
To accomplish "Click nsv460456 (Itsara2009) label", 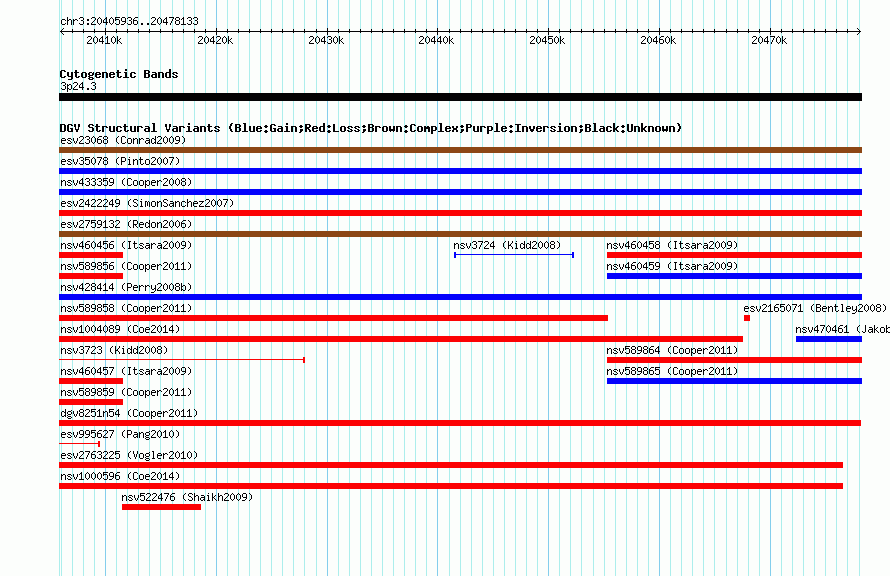I will 126,245.
